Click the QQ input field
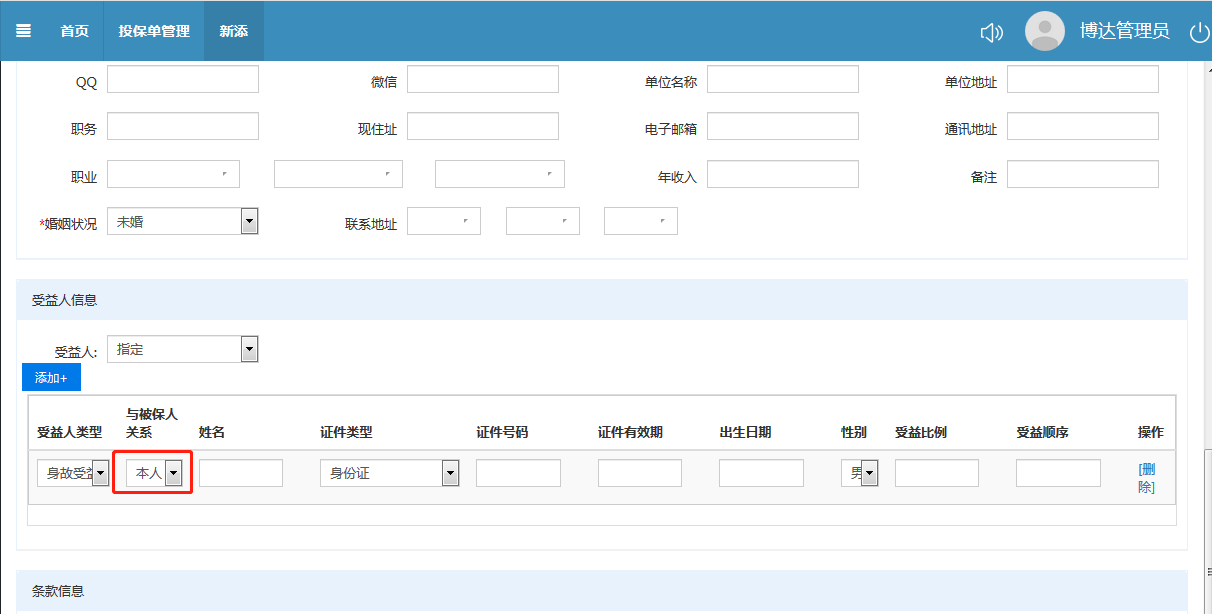 point(183,80)
